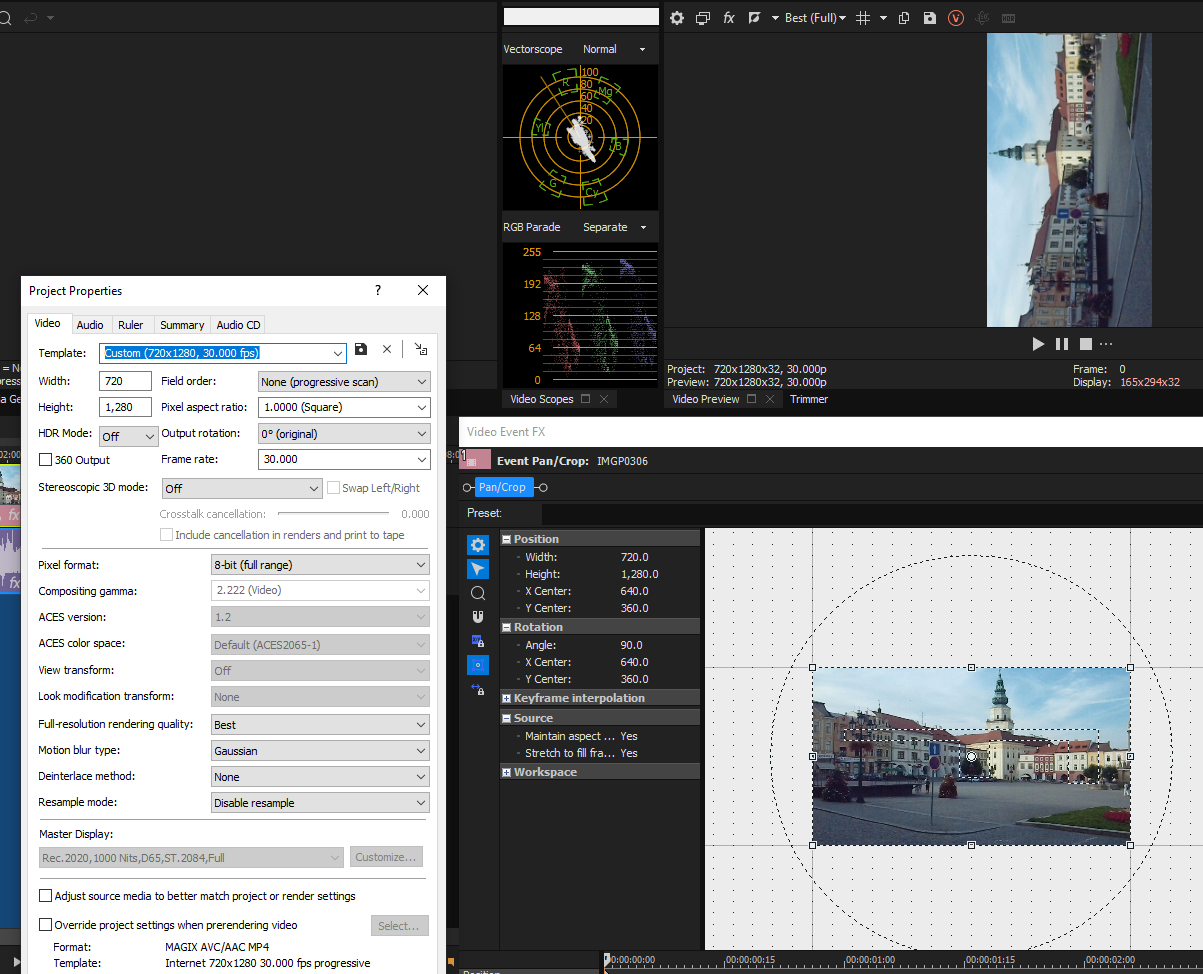This screenshot has width=1203, height=974.
Task: Play the video preview
Action: pyautogui.click(x=1038, y=344)
